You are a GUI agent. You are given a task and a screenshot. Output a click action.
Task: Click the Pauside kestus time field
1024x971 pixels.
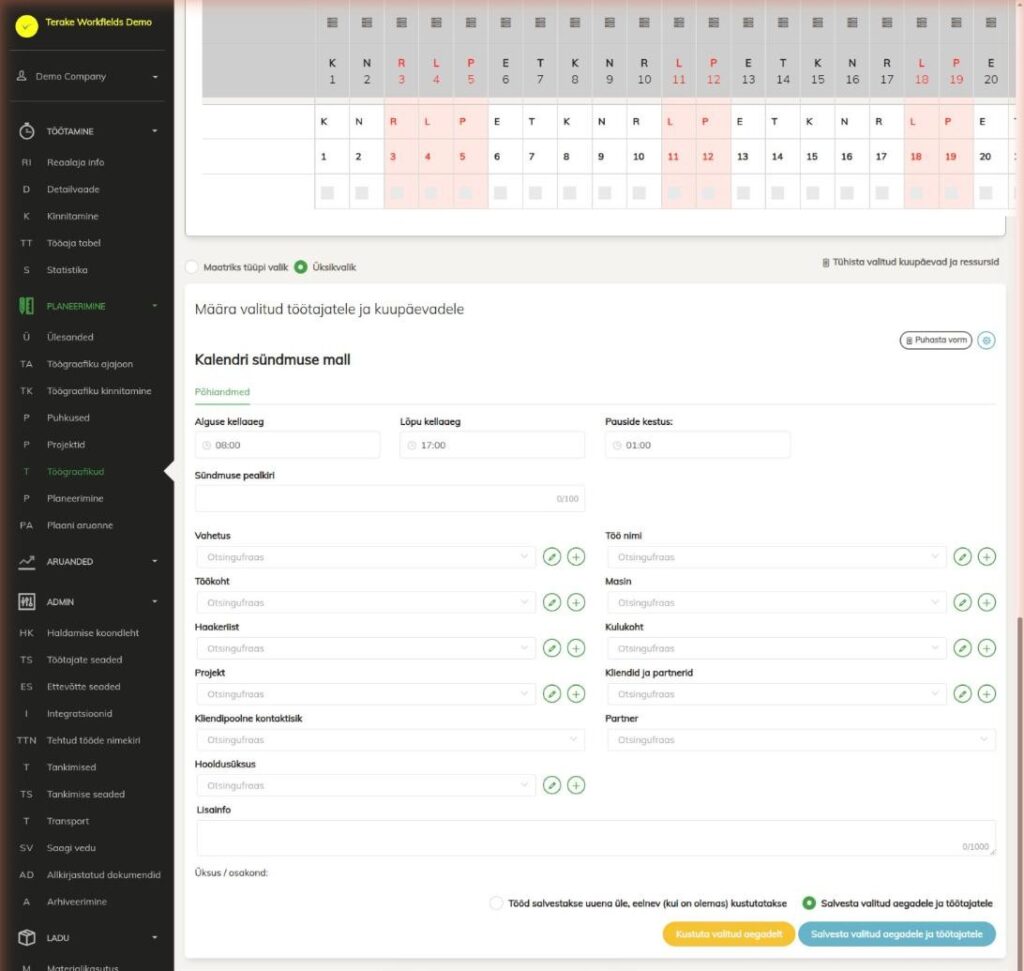click(x=697, y=445)
